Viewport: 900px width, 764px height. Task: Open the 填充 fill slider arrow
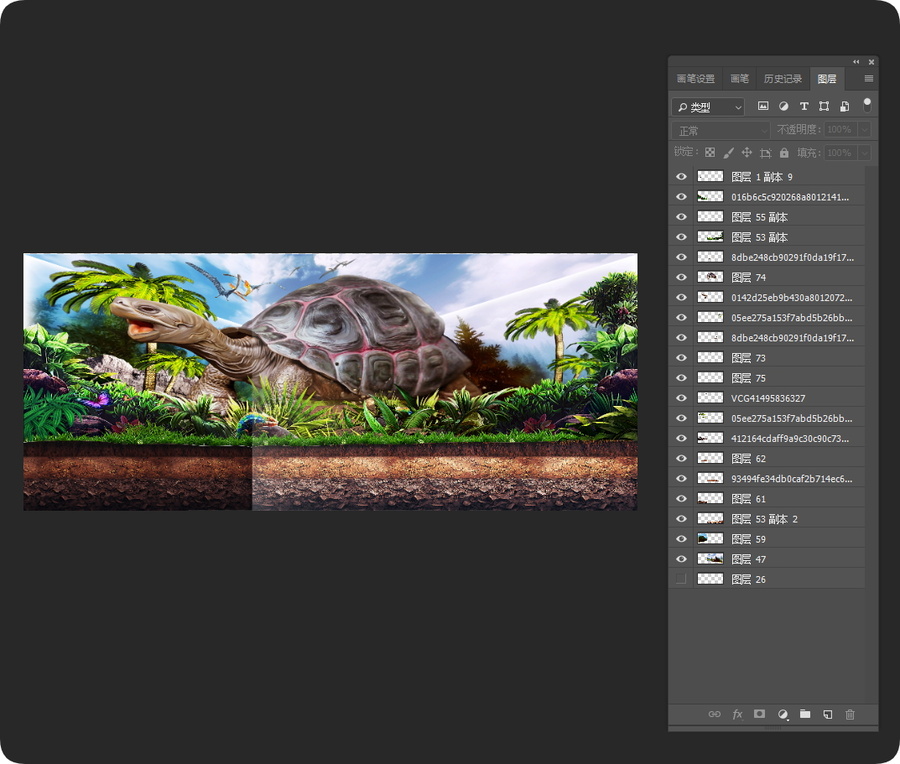(x=864, y=153)
